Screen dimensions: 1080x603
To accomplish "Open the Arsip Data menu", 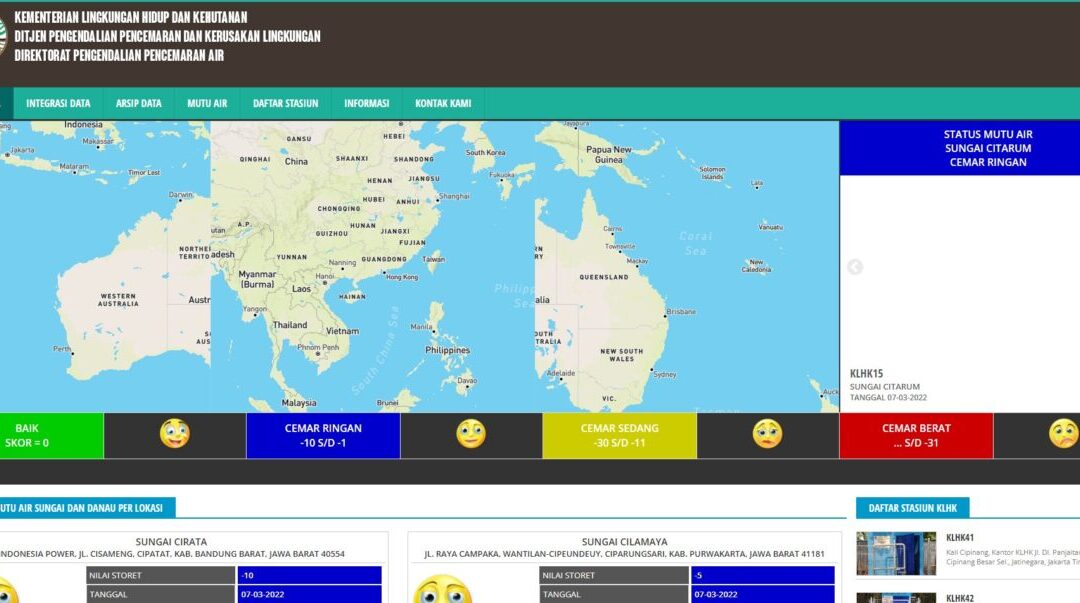I will (x=138, y=103).
